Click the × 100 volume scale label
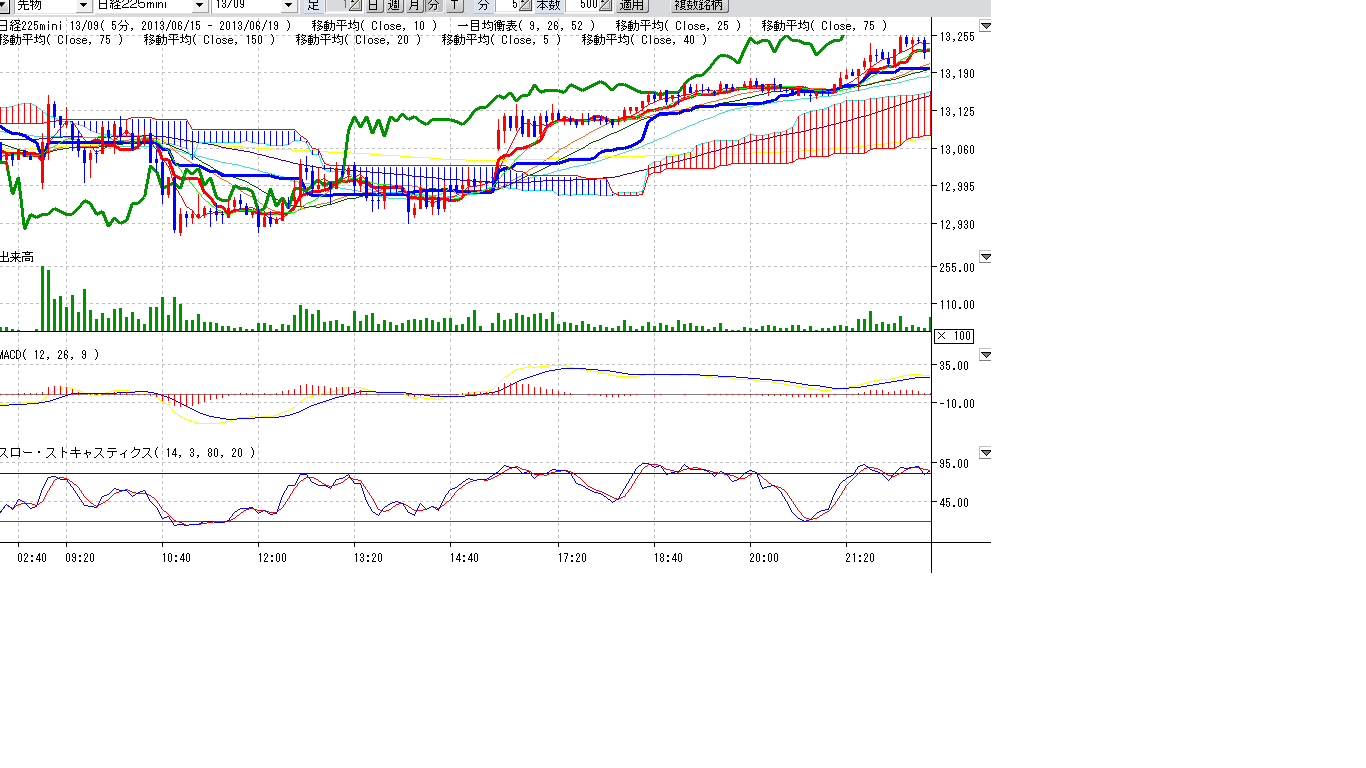1366x768 pixels. coord(953,336)
